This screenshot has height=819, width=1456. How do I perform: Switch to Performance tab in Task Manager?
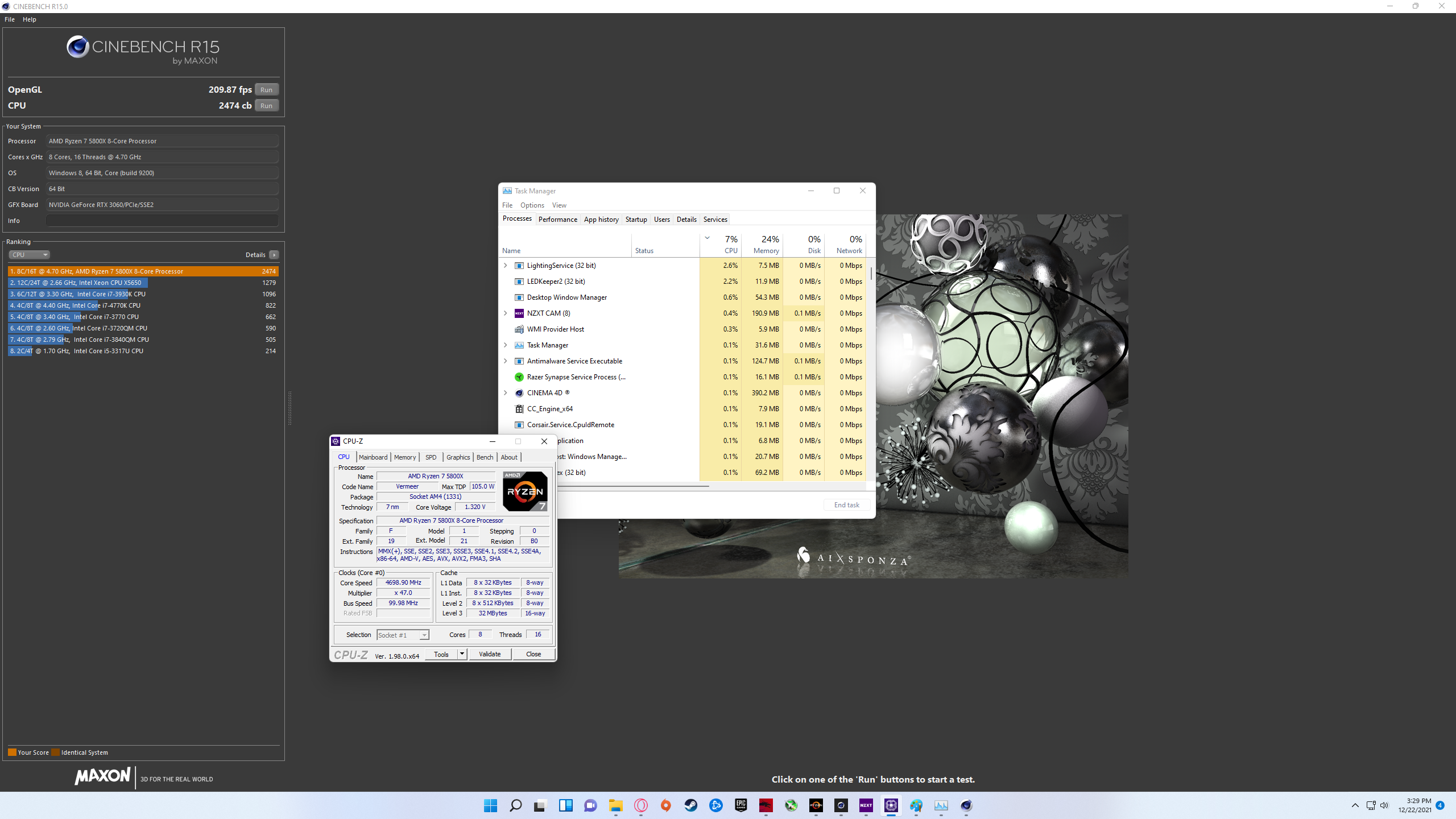click(557, 220)
